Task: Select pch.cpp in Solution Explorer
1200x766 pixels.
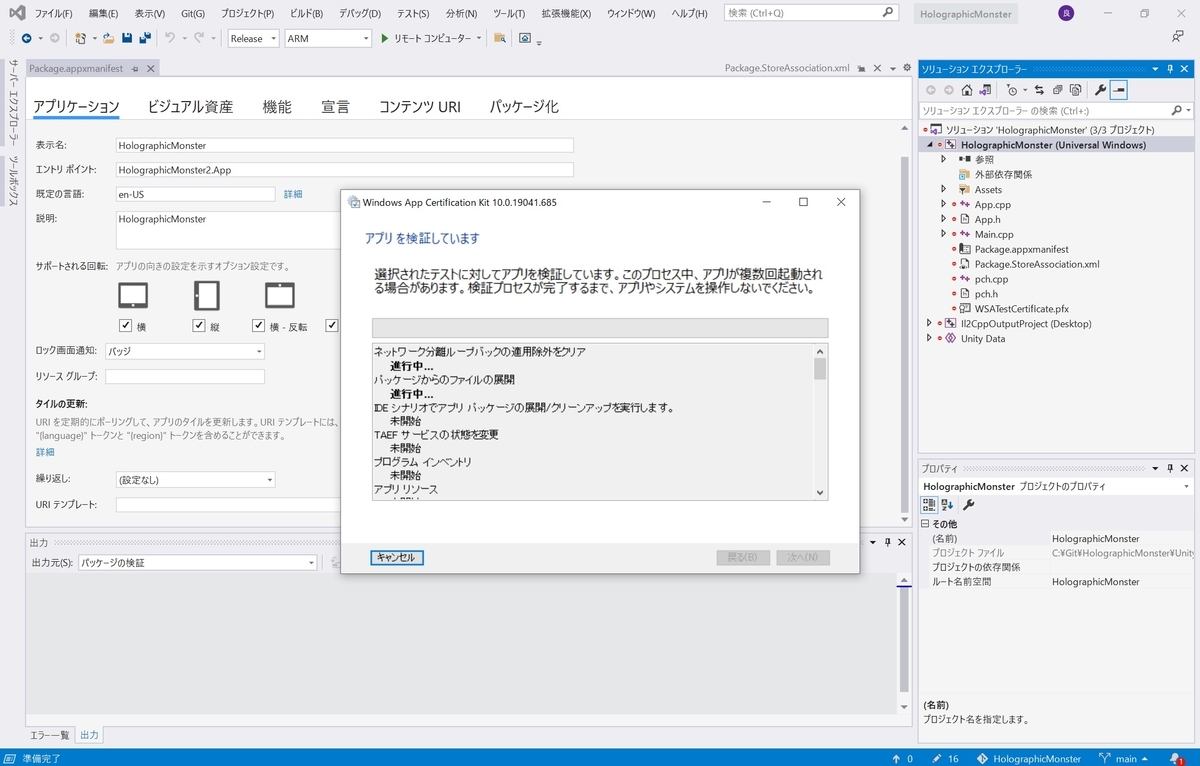Action: coord(991,279)
